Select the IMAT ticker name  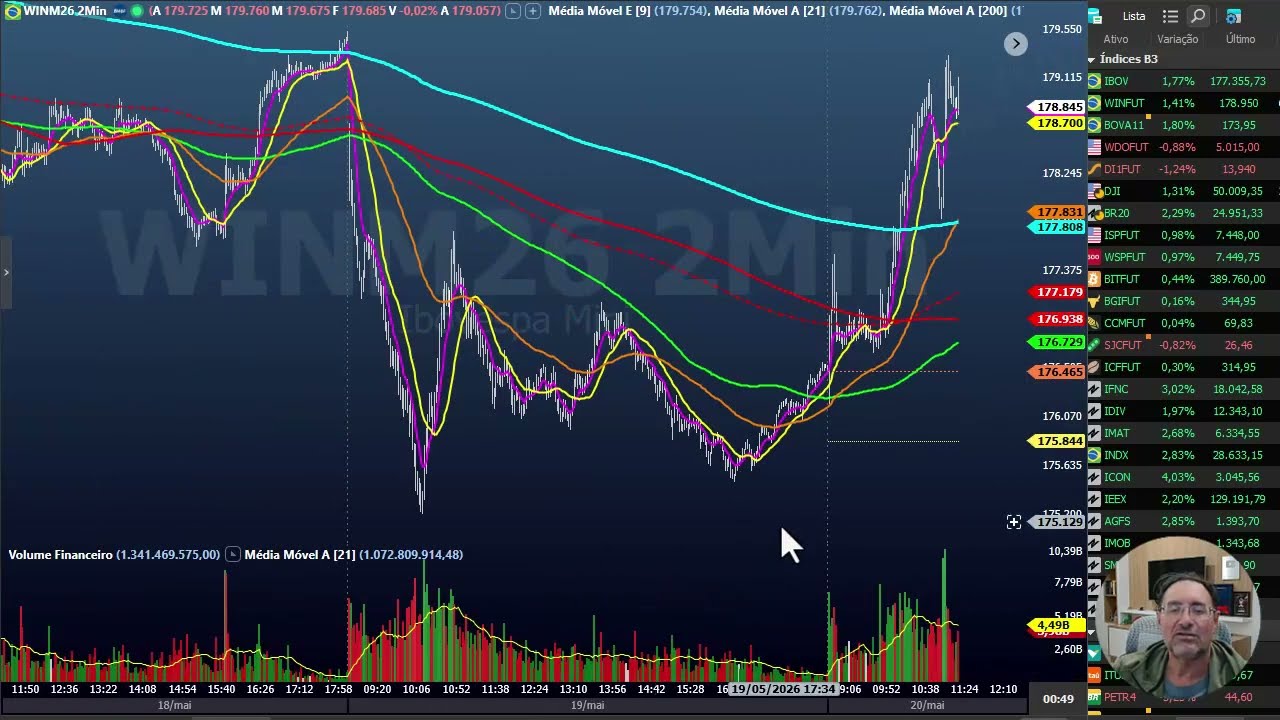1117,433
